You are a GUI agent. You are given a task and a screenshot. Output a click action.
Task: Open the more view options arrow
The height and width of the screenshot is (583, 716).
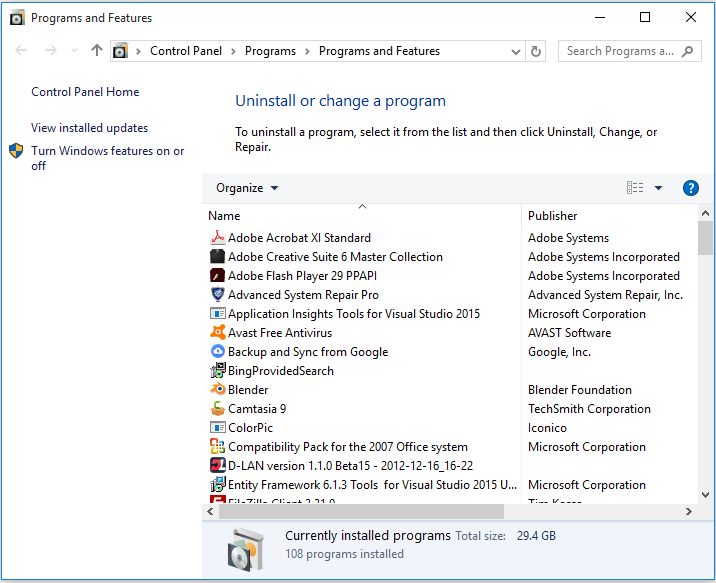[x=658, y=188]
